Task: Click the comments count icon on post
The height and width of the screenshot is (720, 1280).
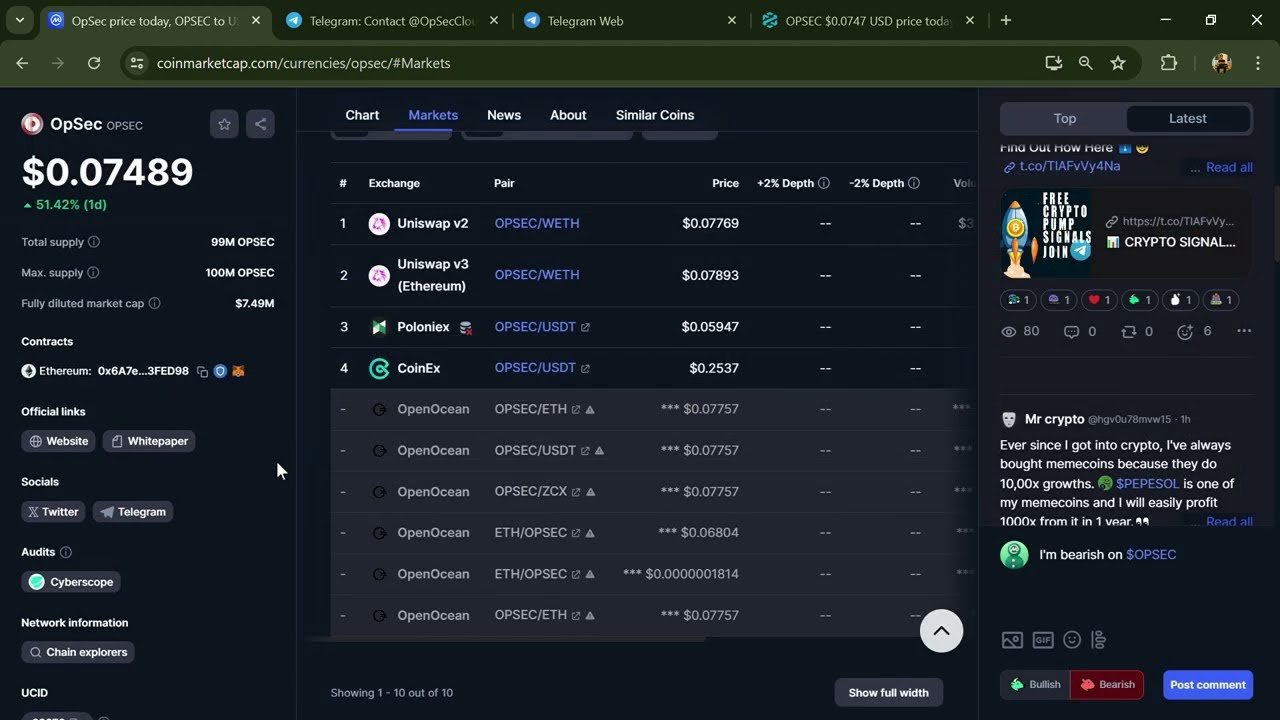Action: (x=1071, y=331)
